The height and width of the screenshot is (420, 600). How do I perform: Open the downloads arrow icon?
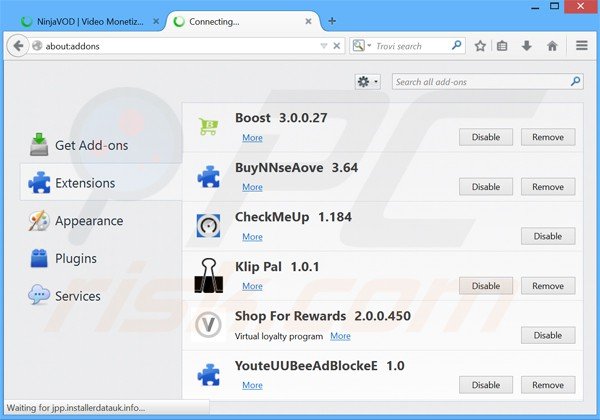pos(527,46)
